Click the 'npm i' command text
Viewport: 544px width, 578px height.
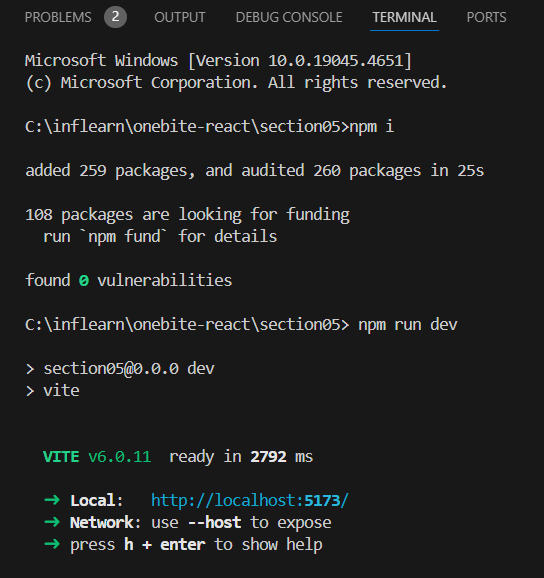tap(372, 127)
